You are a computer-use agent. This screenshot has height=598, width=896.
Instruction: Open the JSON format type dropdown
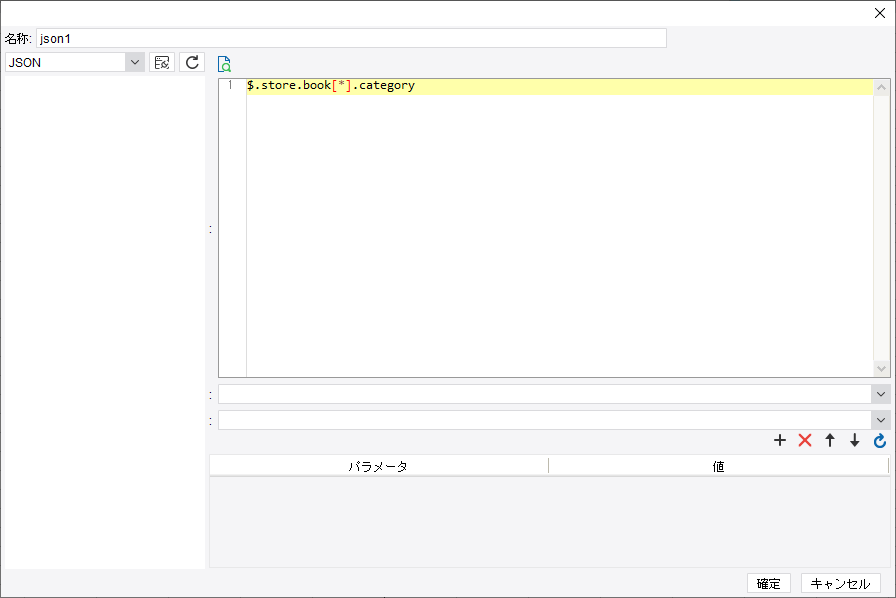[134, 62]
